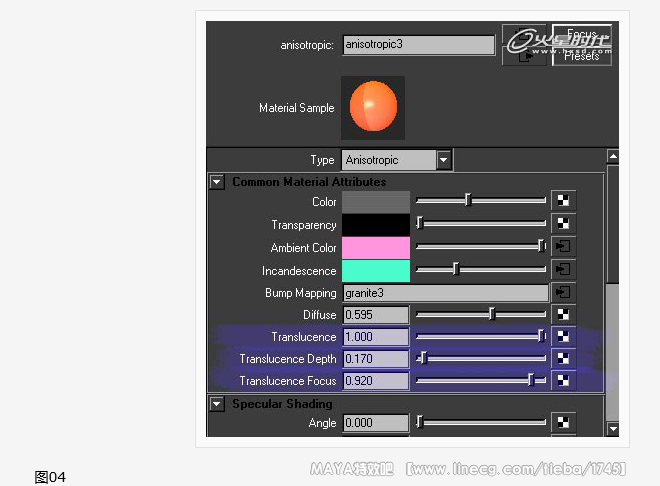Open the Incandescence input connection
The width and height of the screenshot is (660, 486).
click(x=564, y=269)
